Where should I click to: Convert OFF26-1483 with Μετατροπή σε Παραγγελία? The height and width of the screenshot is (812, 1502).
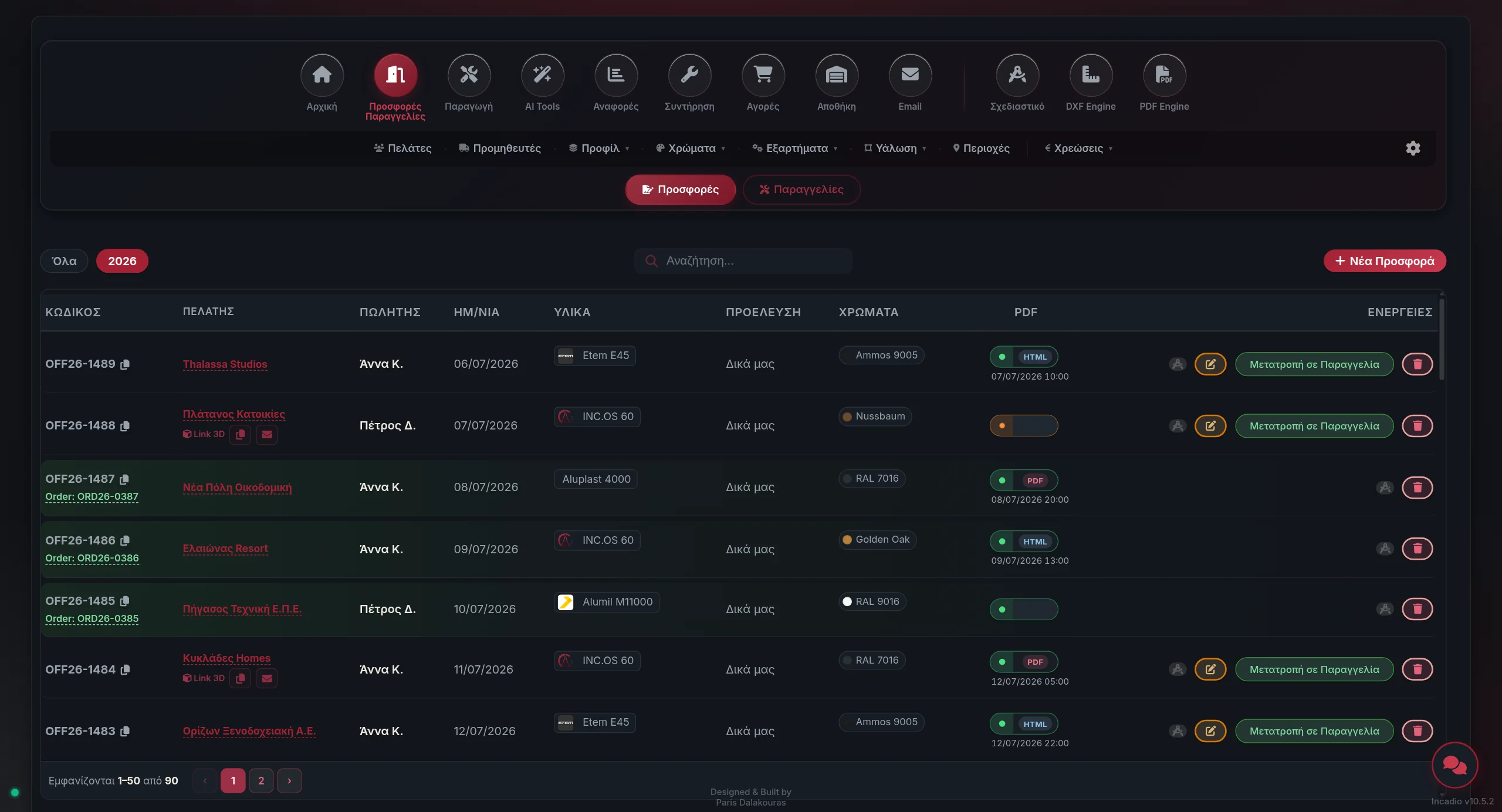(1314, 731)
